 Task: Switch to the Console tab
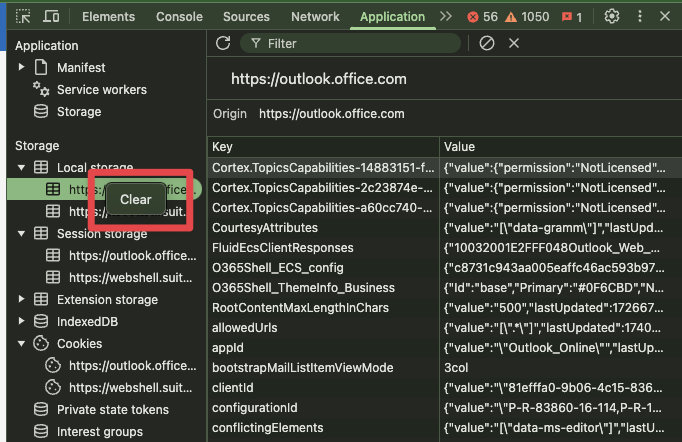point(179,17)
